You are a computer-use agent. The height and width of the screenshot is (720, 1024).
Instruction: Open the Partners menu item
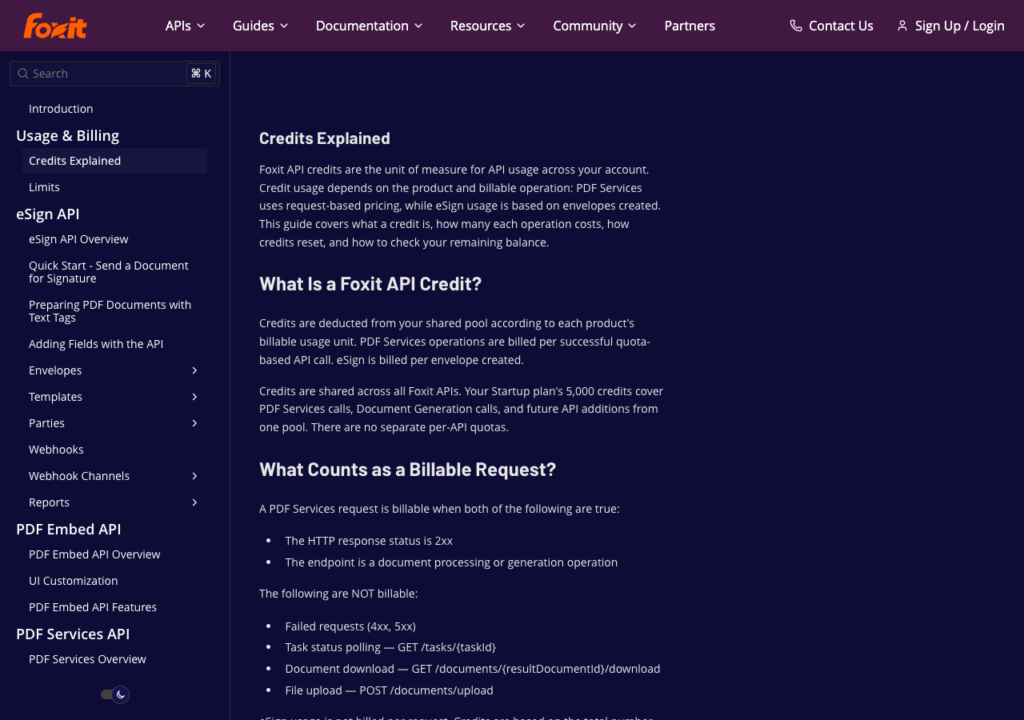(x=690, y=26)
